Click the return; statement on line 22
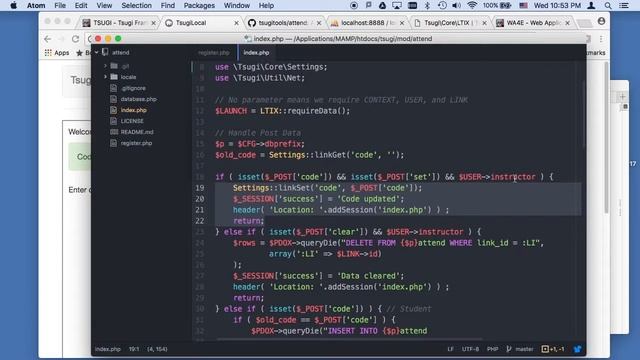Image resolution: width=640 pixels, height=360 pixels. click(x=249, y=221)
